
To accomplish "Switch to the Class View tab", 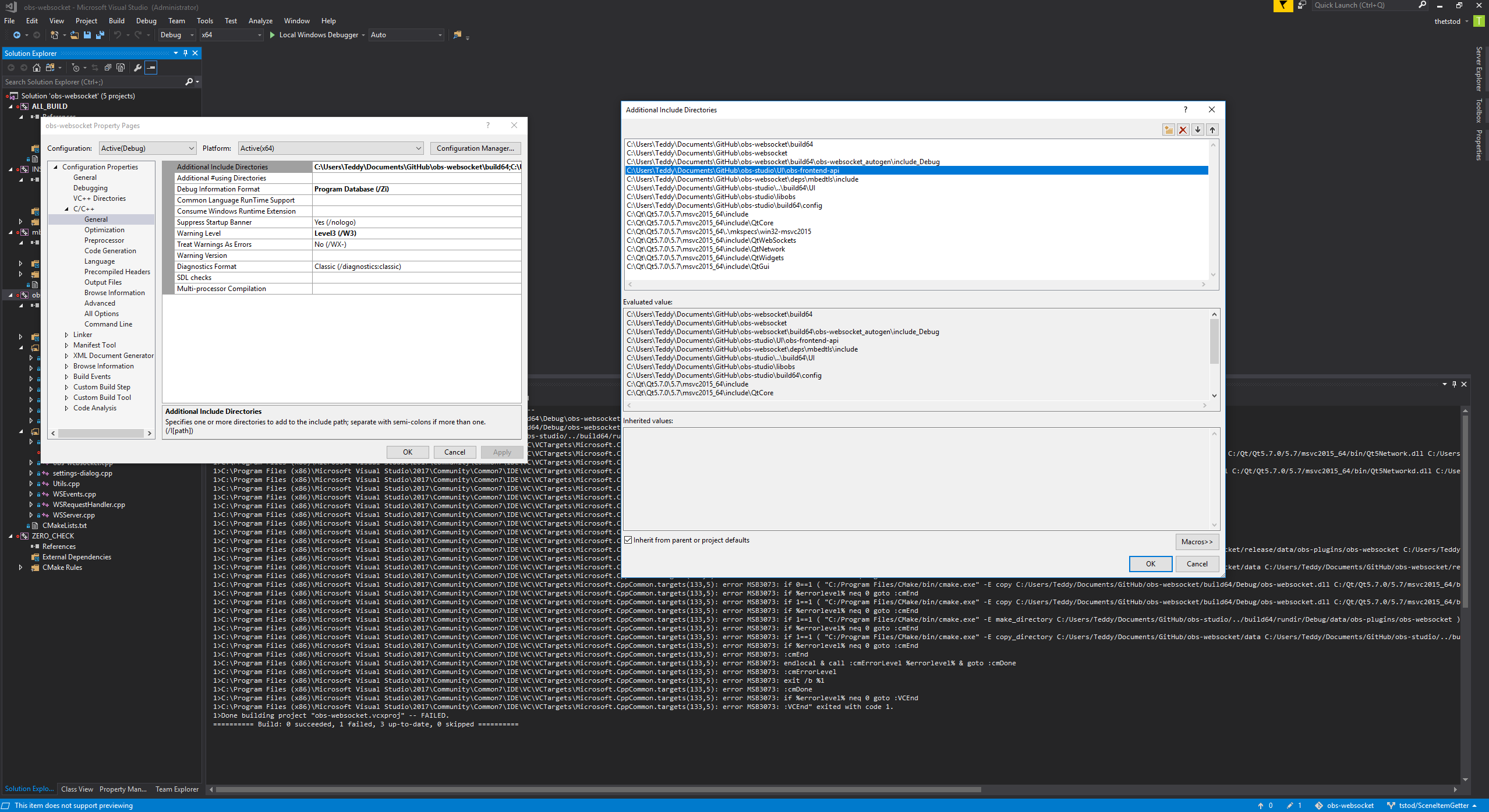I will click(x=76, y=789).
